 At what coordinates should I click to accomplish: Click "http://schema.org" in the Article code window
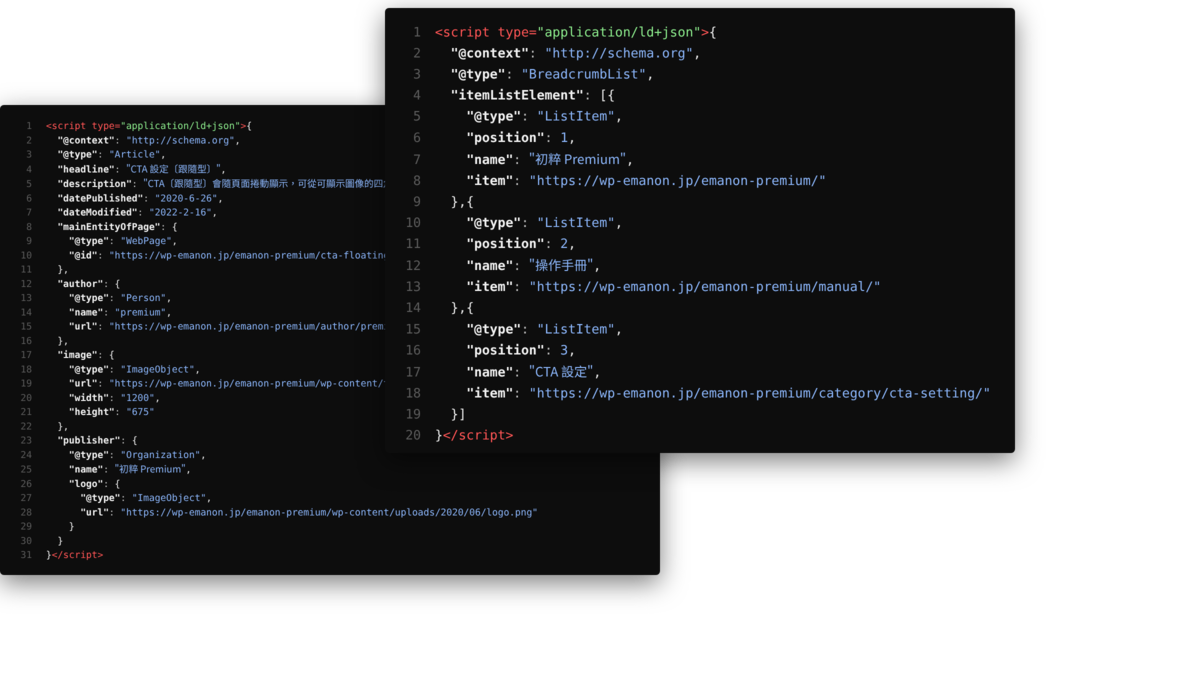(x=180, y=141)
